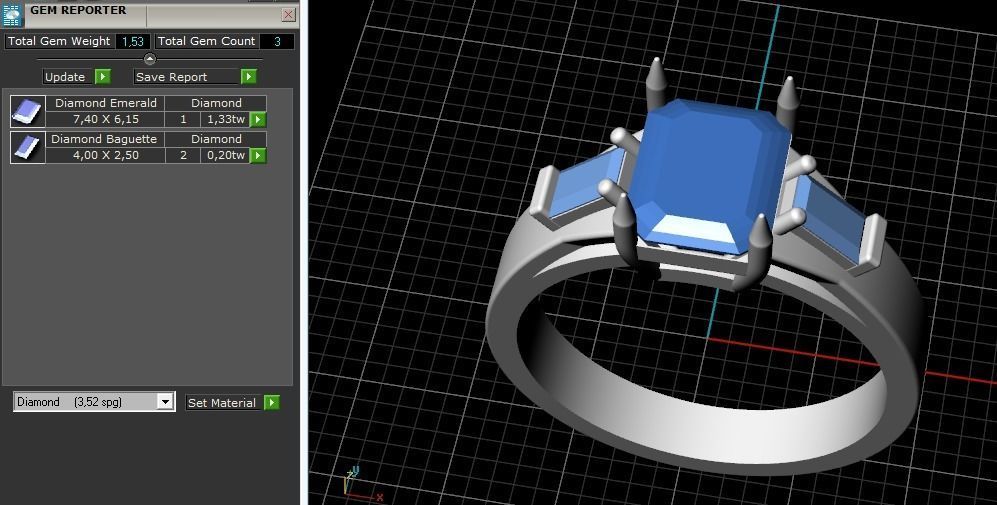Viewport: 997px width, 505px height.
Task: Click the 1,33tw weight cell
Action: pos(225,120)
